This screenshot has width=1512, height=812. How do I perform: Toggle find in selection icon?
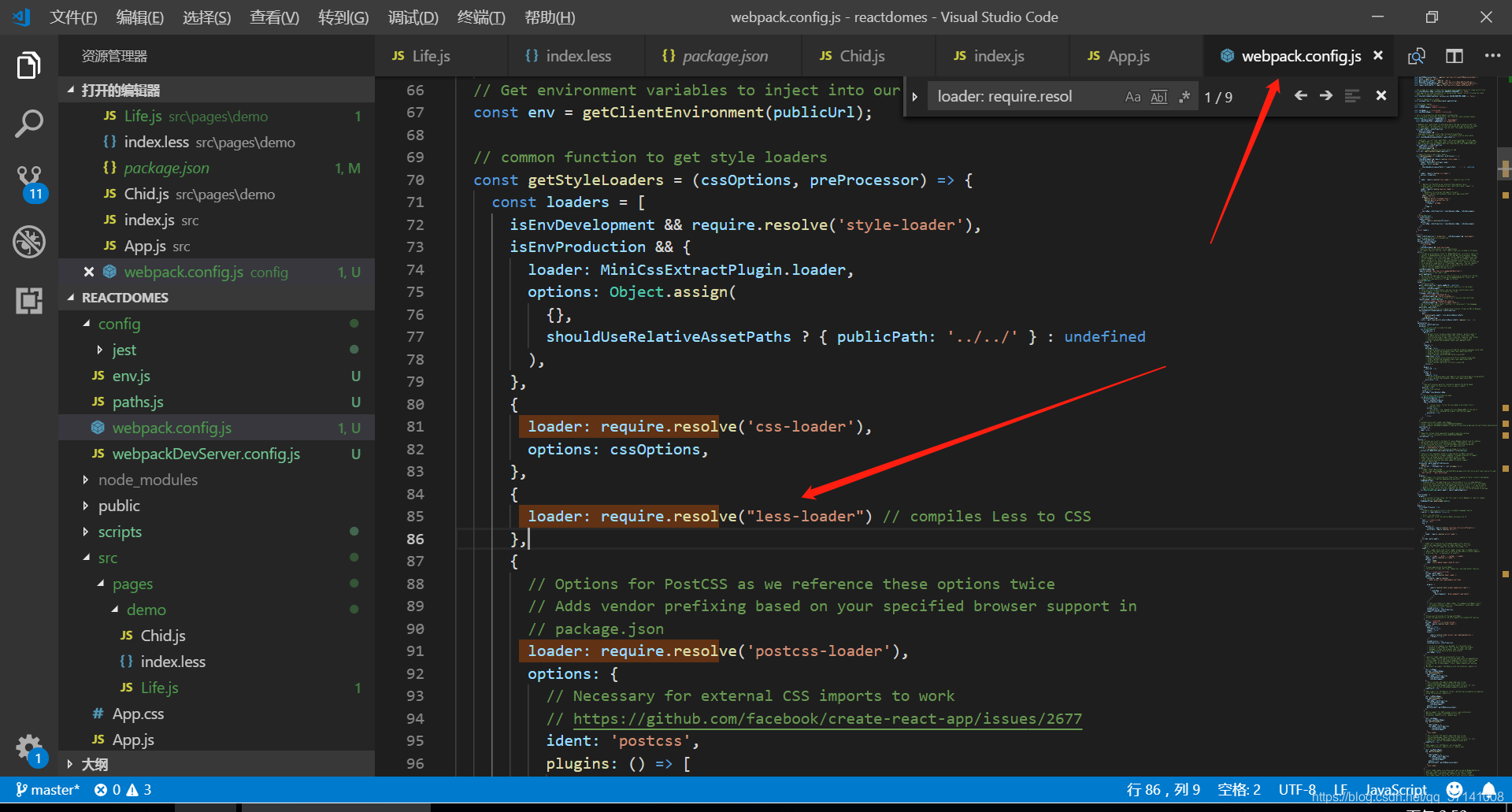(x=1352, y=96)
